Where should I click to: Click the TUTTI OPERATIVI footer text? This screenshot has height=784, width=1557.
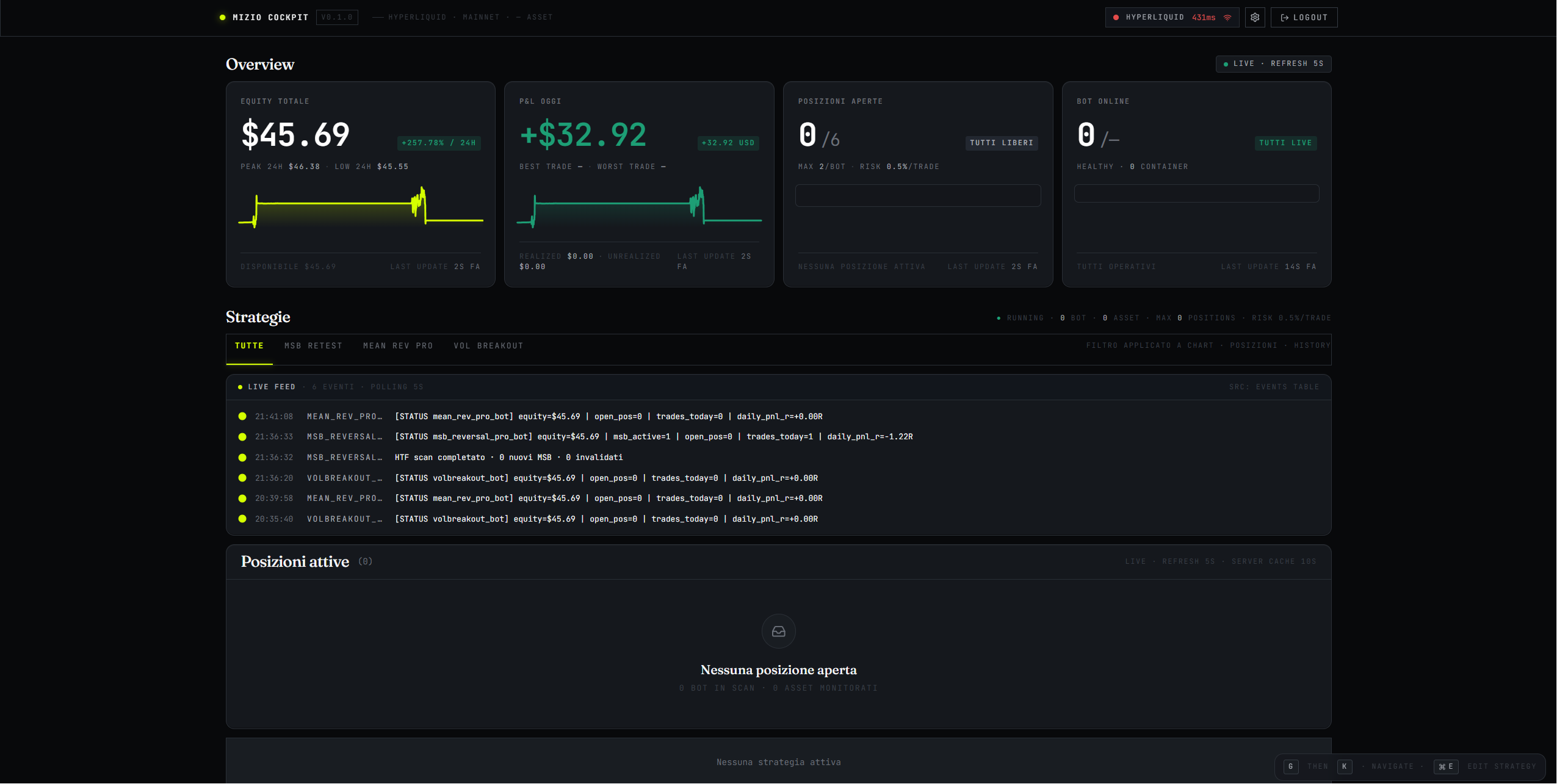[1116, 267]
